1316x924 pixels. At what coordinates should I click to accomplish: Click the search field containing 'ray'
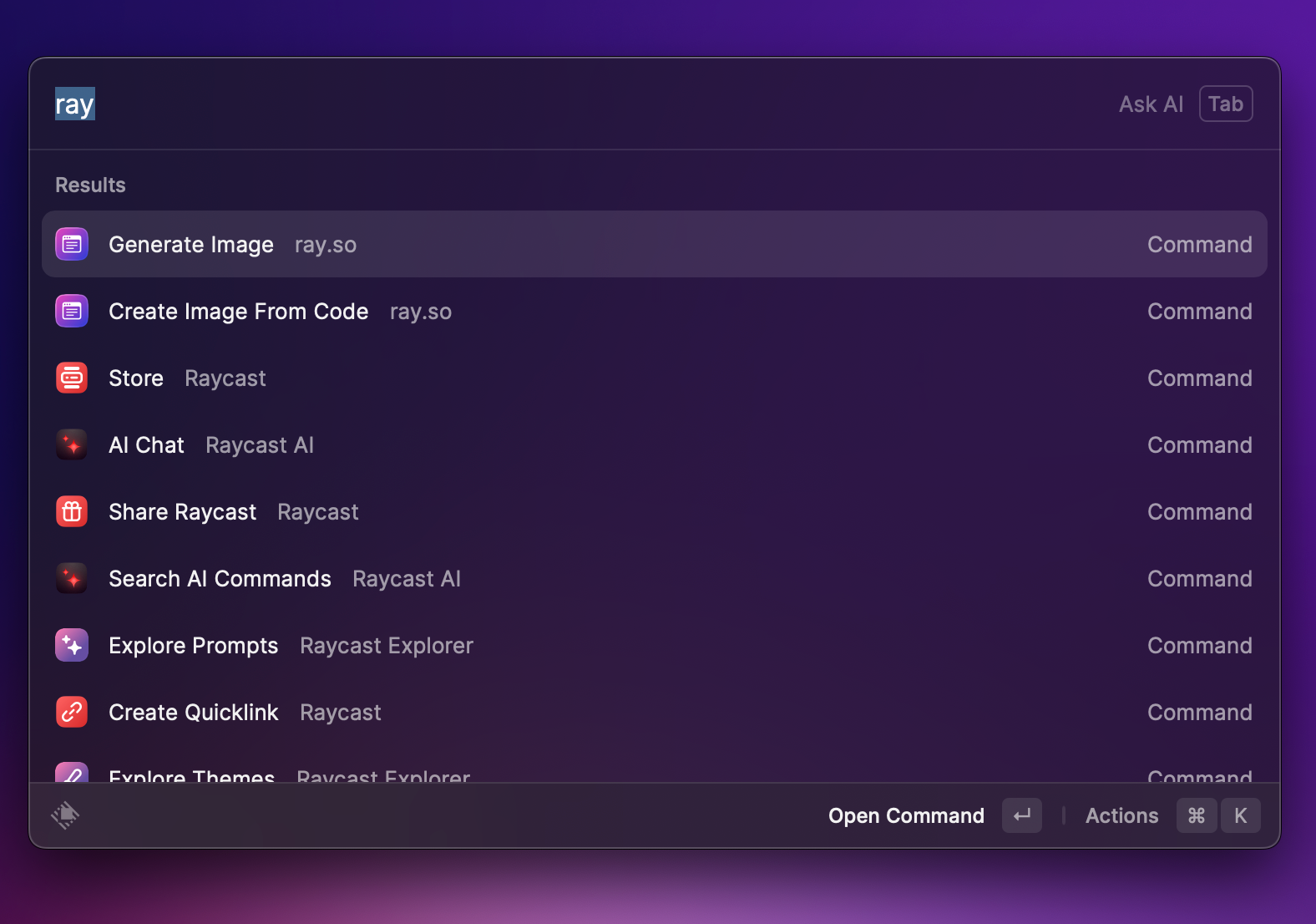pos(501,104)
